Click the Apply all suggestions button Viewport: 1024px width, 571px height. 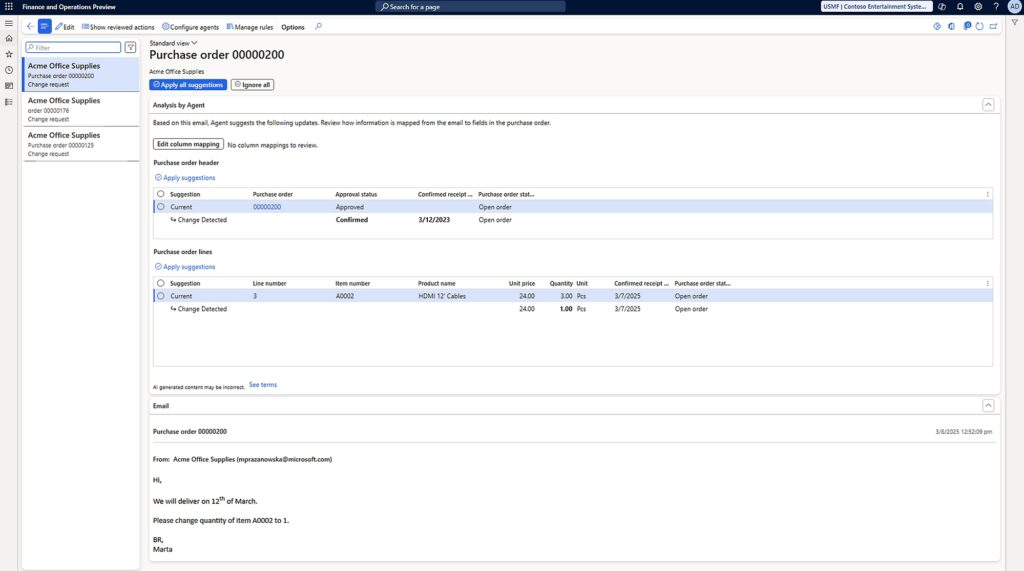[188, 85]
